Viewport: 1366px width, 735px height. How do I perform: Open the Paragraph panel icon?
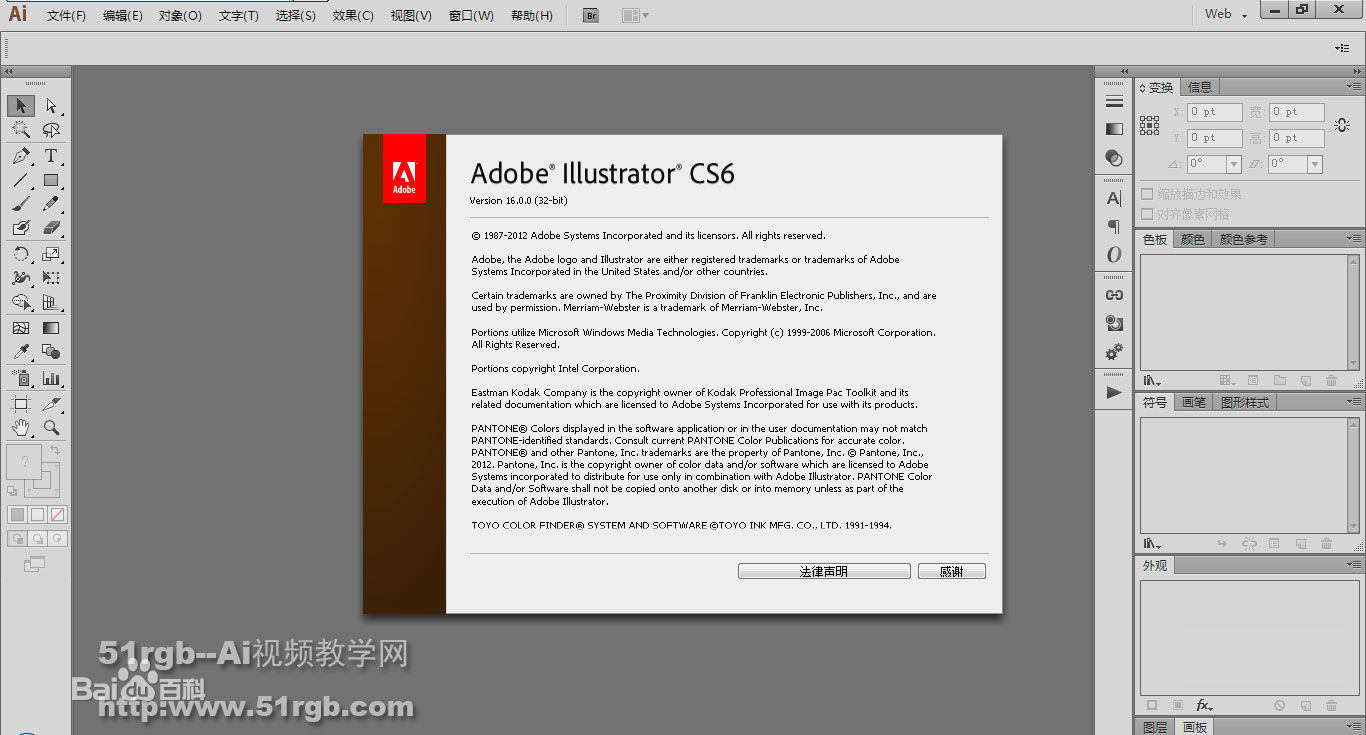[1114, 226]
